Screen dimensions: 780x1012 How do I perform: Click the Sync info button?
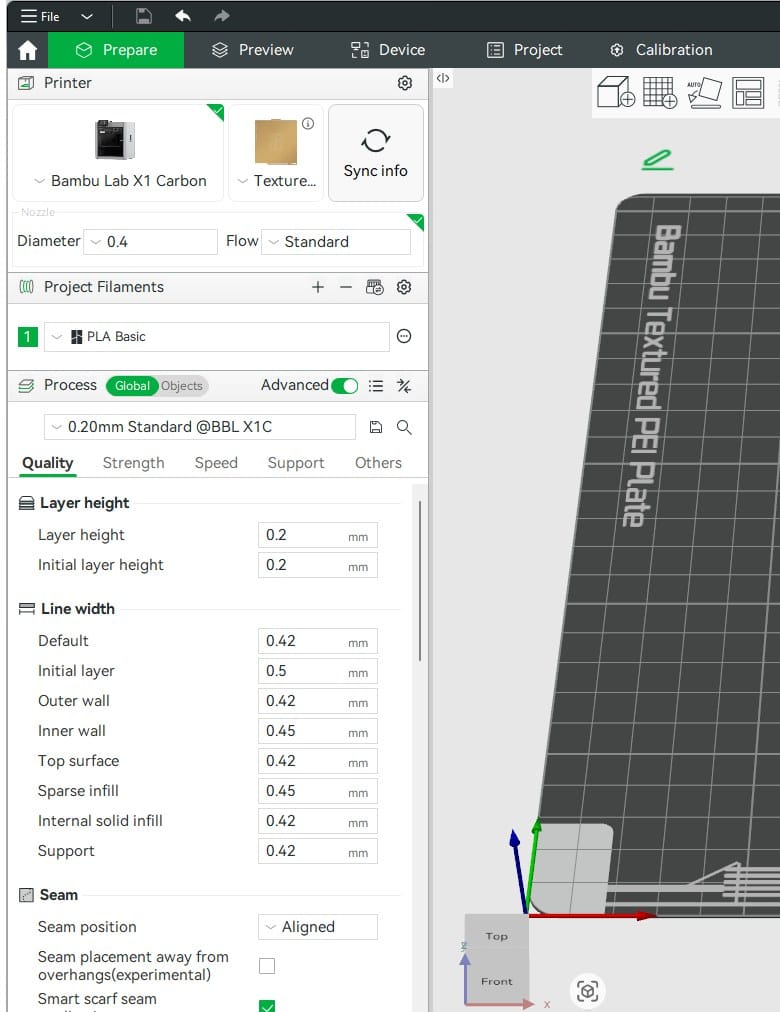(x=375, y=153)
